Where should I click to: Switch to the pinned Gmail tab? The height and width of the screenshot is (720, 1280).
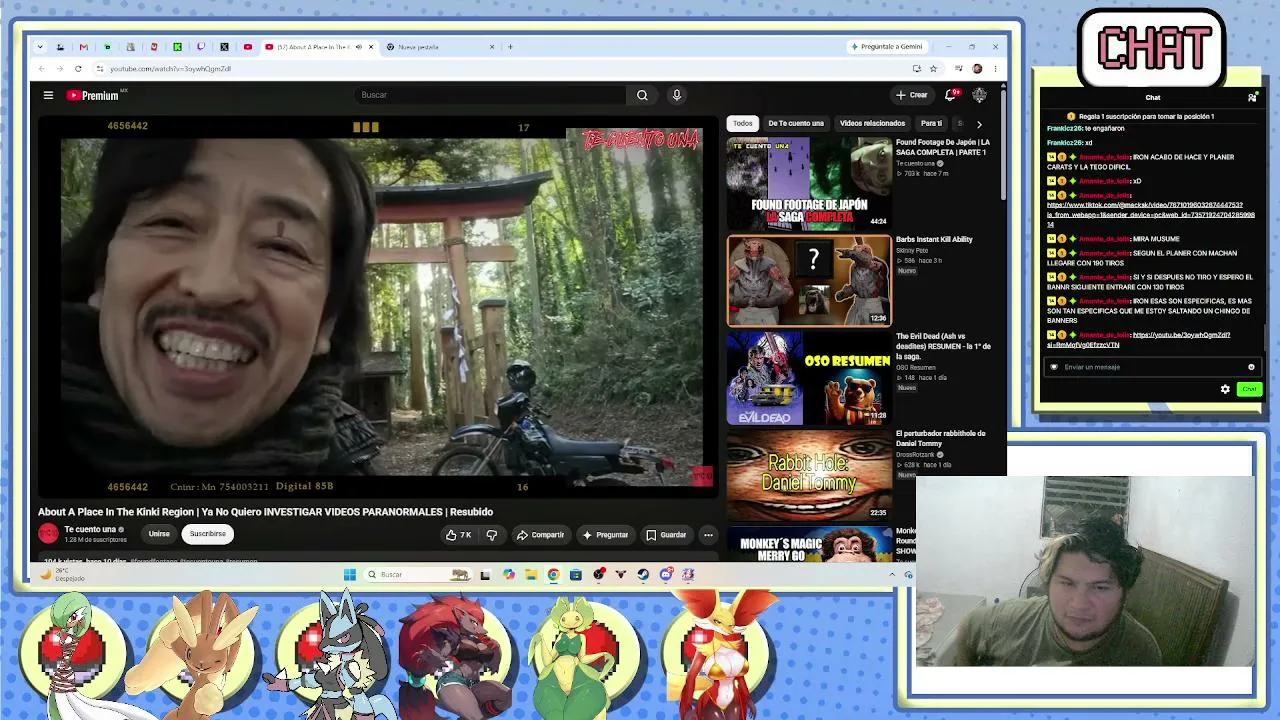point(83,47)
